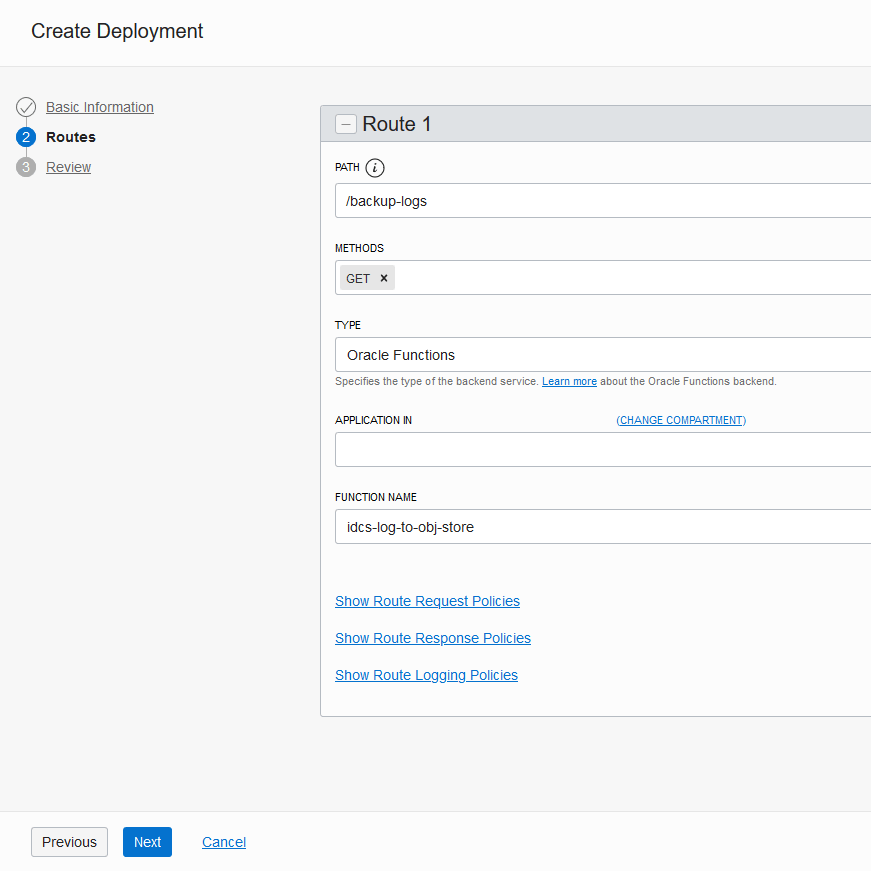The image size is (871, 871).
Task: Focus the PATH field with /backup-logs
Action: pos(600,201)
